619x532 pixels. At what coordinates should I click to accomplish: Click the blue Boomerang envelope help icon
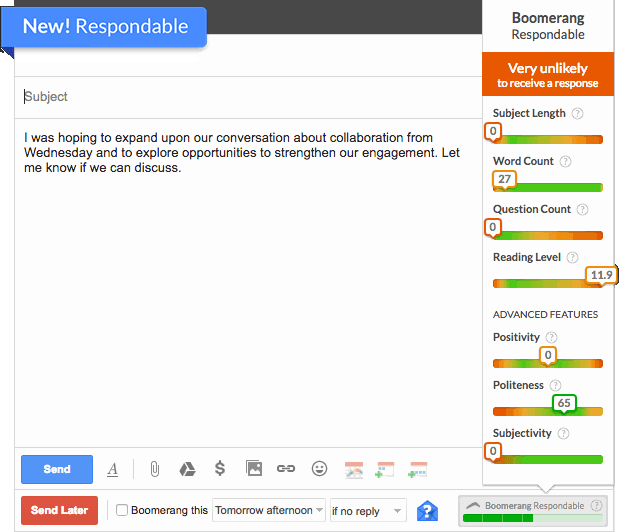click(427, 511)
